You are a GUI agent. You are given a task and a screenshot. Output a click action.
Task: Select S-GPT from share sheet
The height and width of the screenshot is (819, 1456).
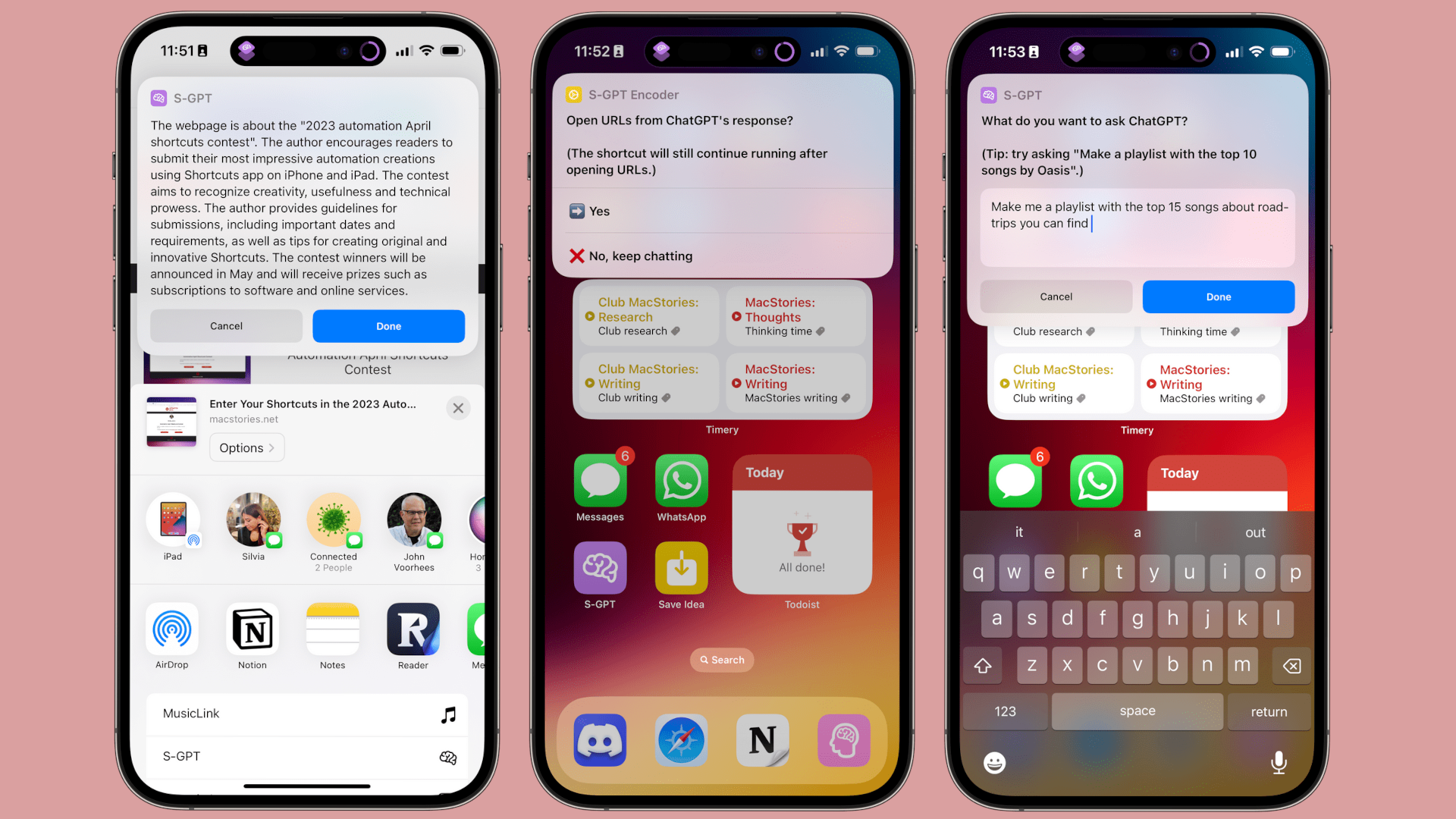(x=307, y=756)
